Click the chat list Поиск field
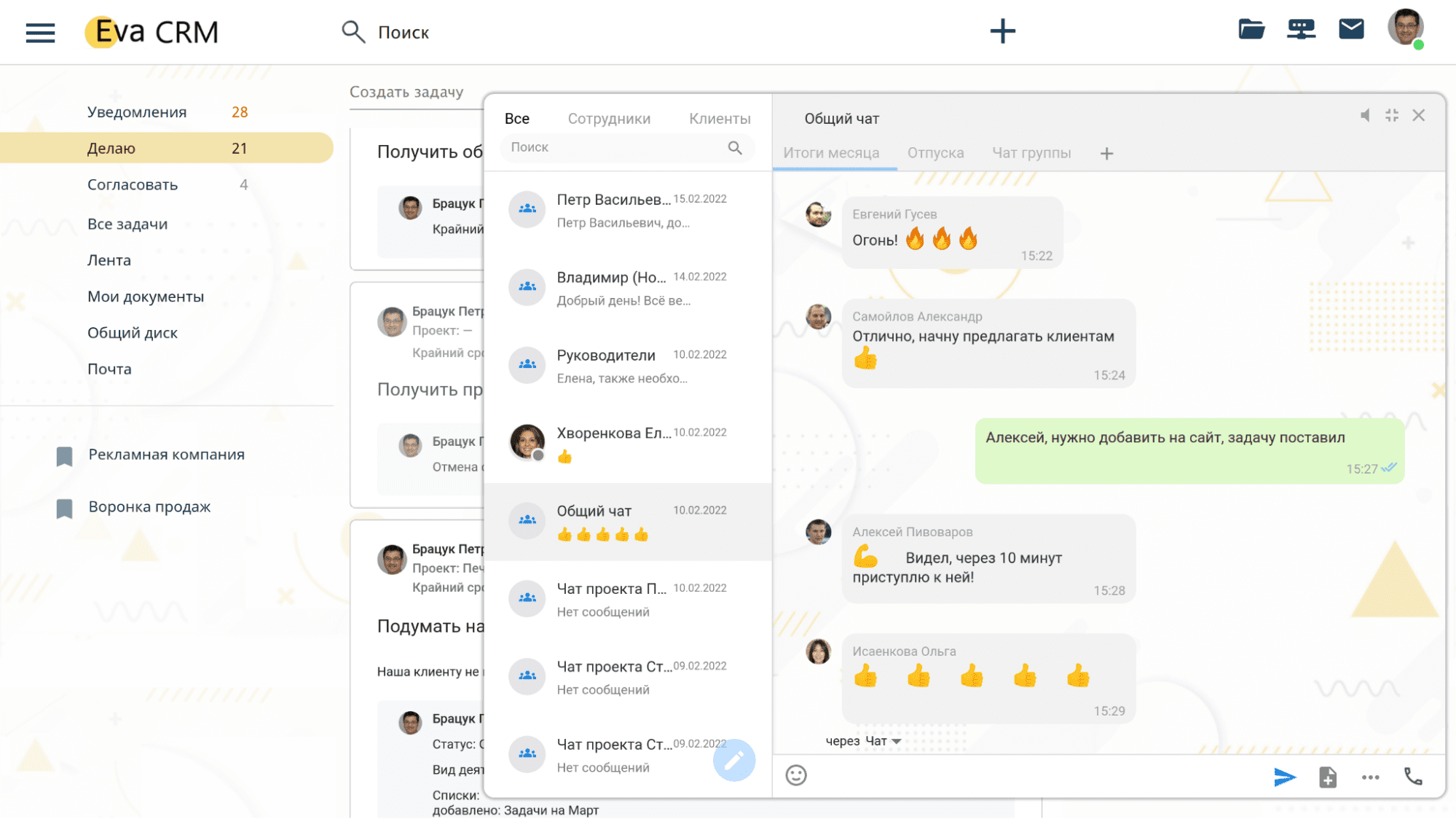The height and width of the screenshot is (819, 1456). tap(626, 148)
